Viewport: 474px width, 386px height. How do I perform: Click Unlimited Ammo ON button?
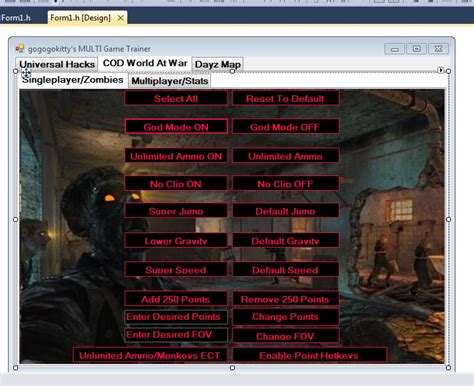pyautogui.click(x=176, y=156)
